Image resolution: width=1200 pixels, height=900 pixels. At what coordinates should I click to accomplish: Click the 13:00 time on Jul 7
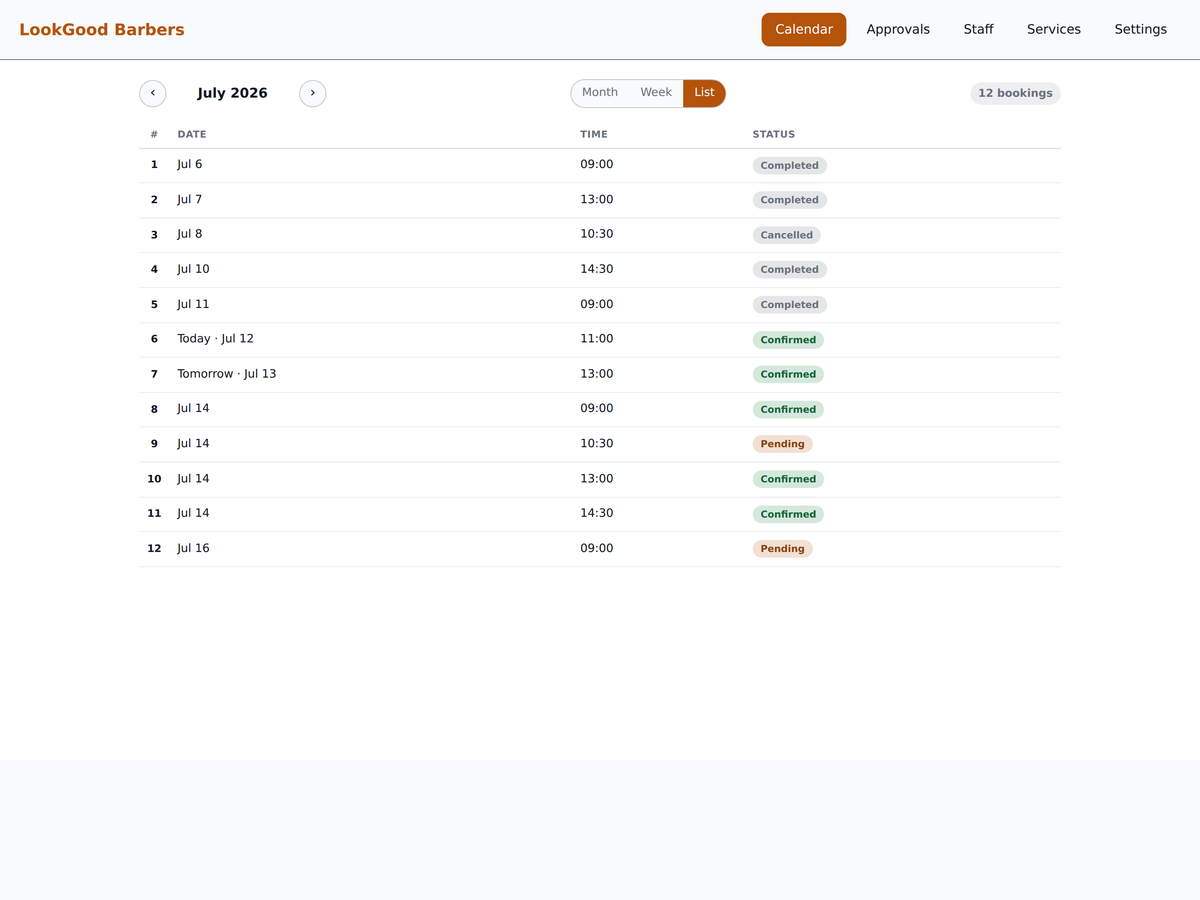tap(597, 199)
